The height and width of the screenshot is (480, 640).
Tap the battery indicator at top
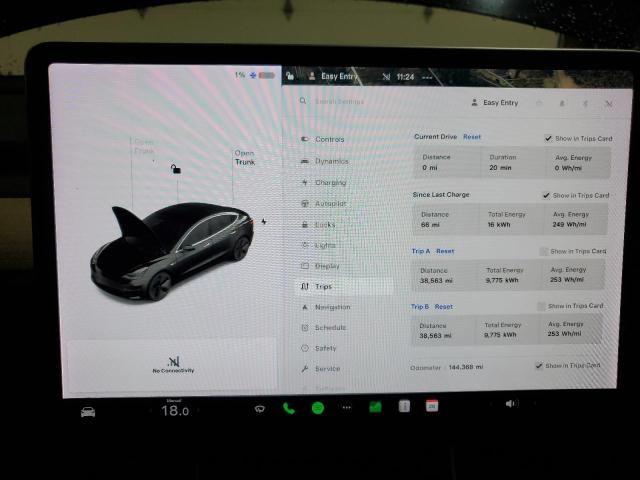[267, 76]
